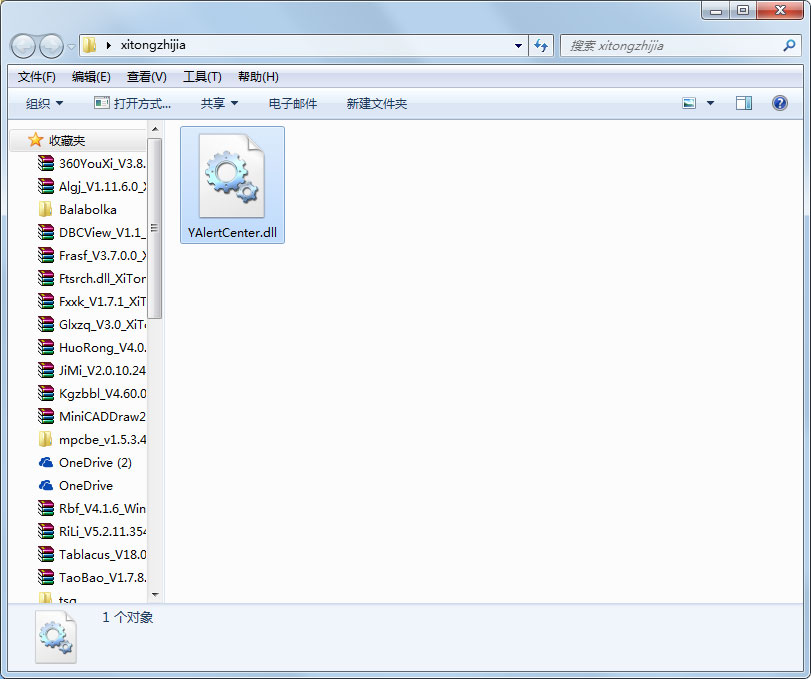This screenshot has height=679, width=811.
Task: Click the change view icon
Action: [689, 103]
